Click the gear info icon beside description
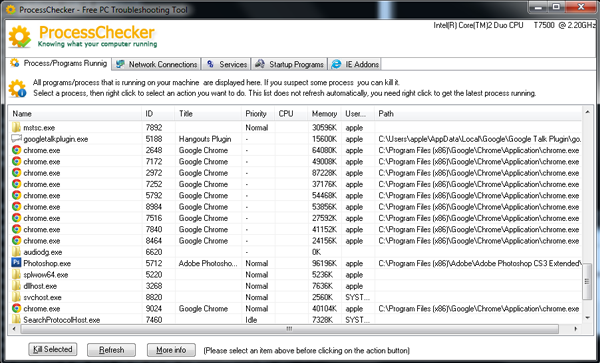The width and height of the screenshot is (600, 363). click(17, 88)
